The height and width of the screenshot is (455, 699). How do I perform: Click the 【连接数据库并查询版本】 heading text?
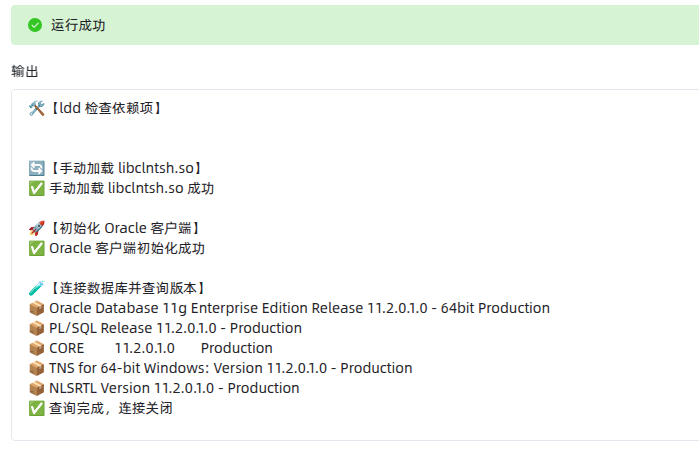pyautogui.click(x=127, y=288)
